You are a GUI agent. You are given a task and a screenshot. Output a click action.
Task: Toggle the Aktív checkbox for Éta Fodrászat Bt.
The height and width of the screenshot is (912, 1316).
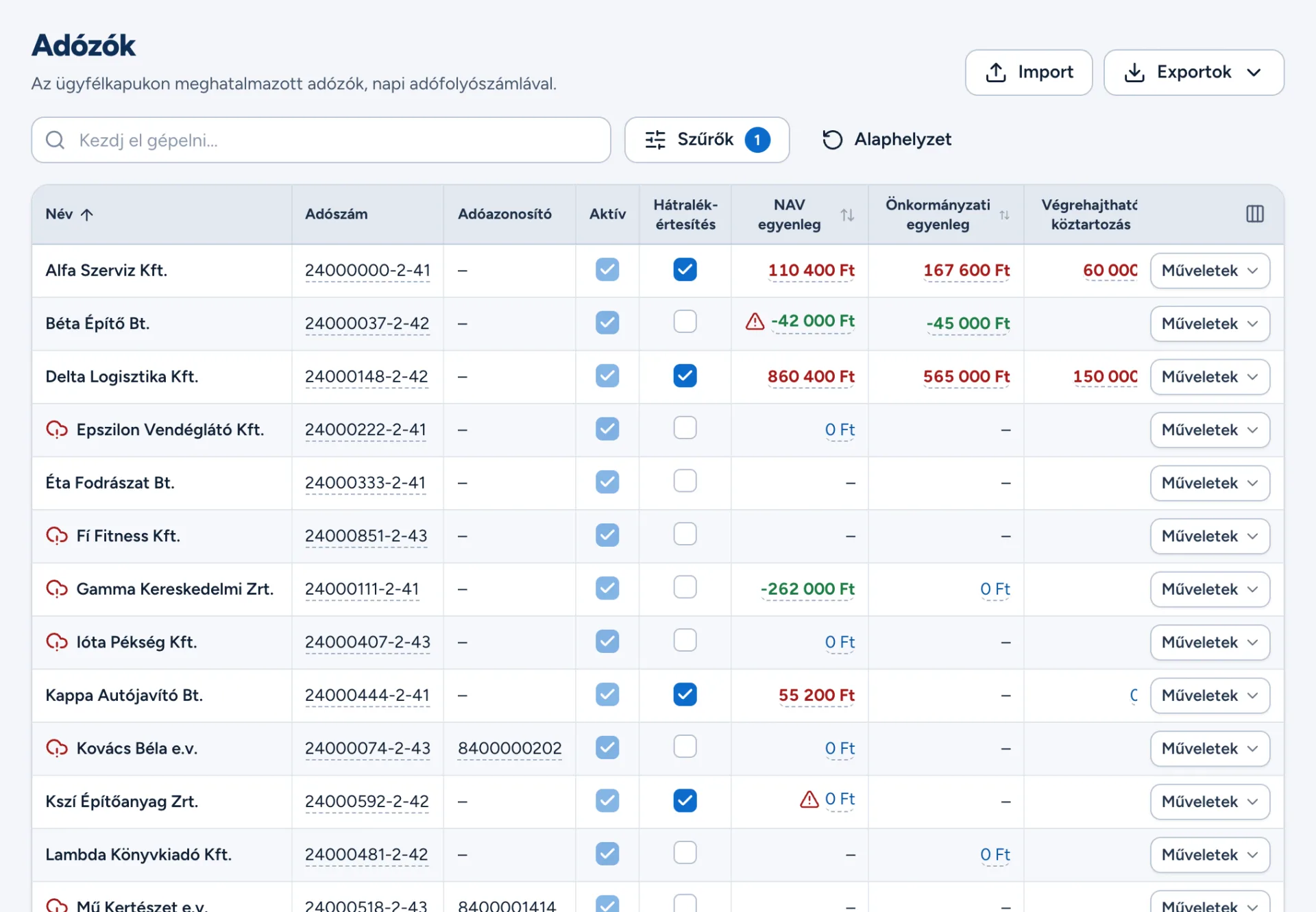(x=607, y=482)
